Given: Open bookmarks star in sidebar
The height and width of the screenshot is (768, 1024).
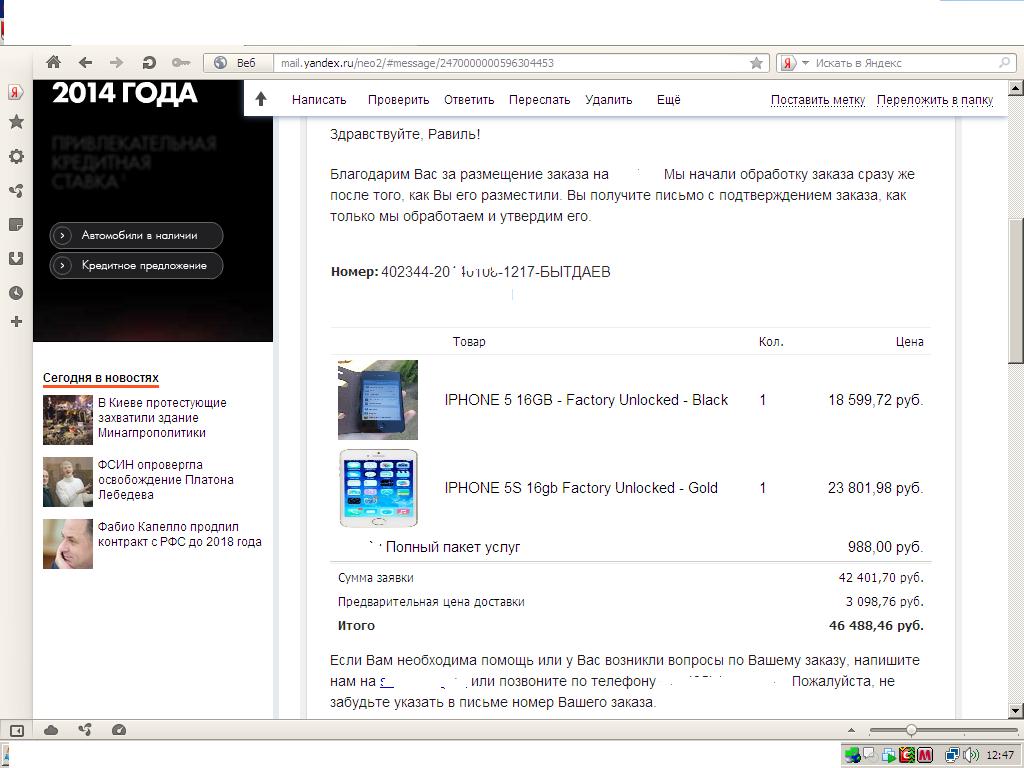Looking at the screenshot, I should (x=16, y=121).
